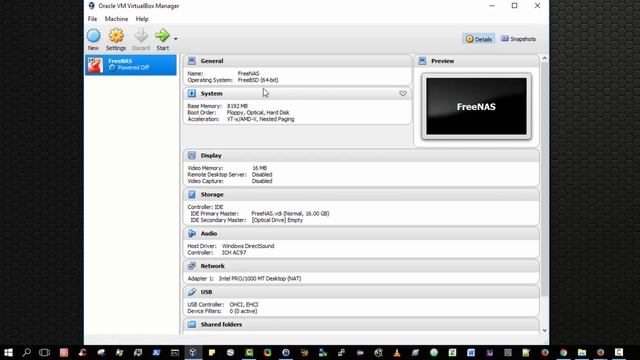
Task: Click the Display section icon
Action: pyautogui.click(x=191, y=156)
